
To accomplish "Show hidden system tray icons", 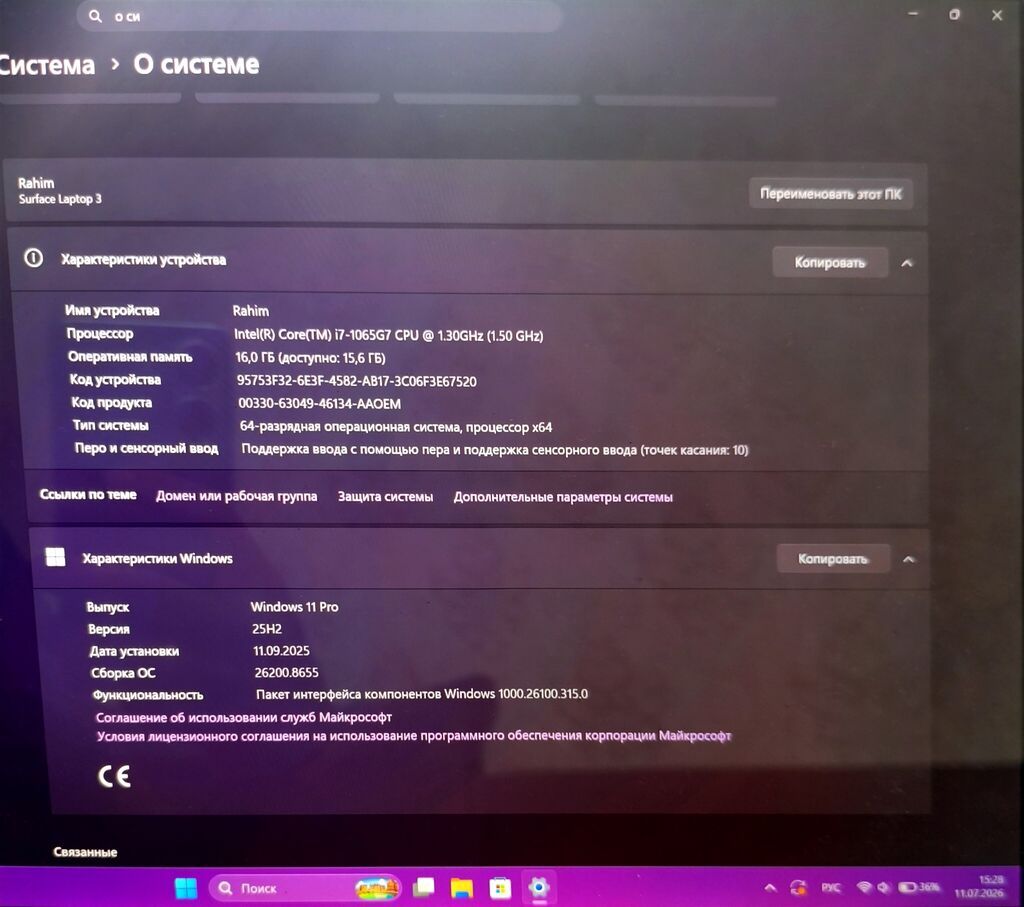I will coord(771,887).
